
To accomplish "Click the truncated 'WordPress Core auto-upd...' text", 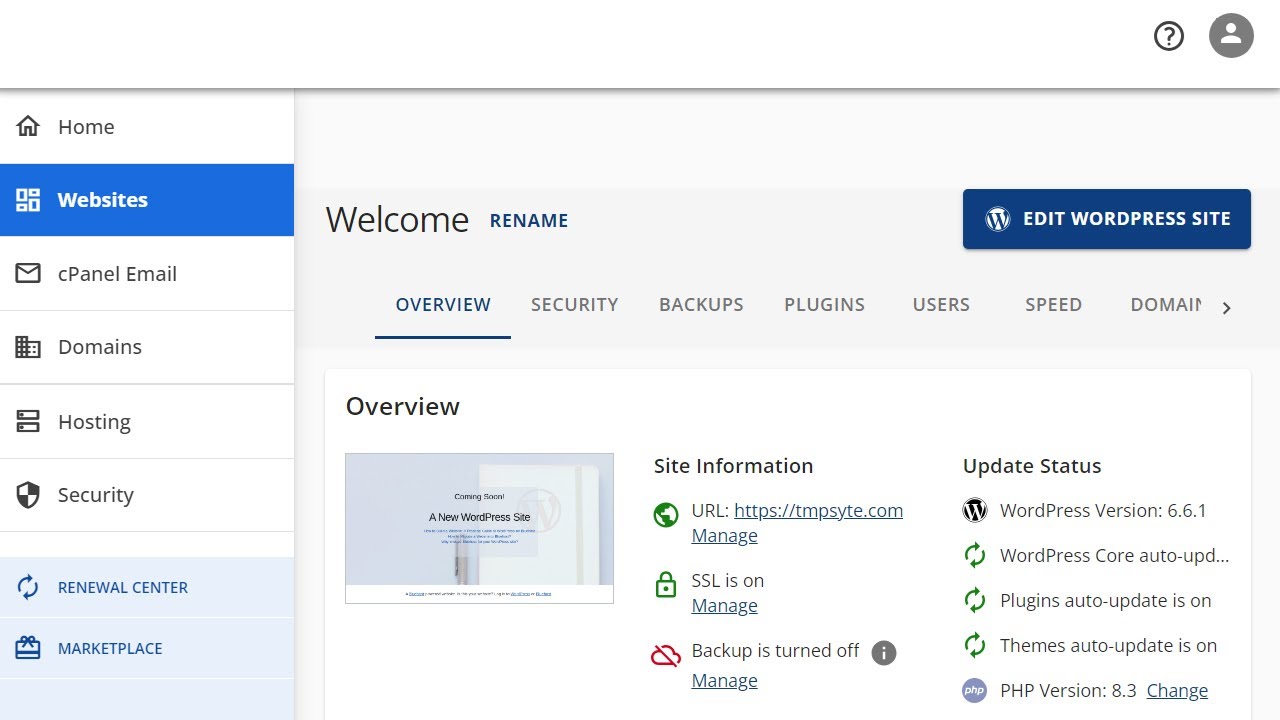I will click(1115, 555).
